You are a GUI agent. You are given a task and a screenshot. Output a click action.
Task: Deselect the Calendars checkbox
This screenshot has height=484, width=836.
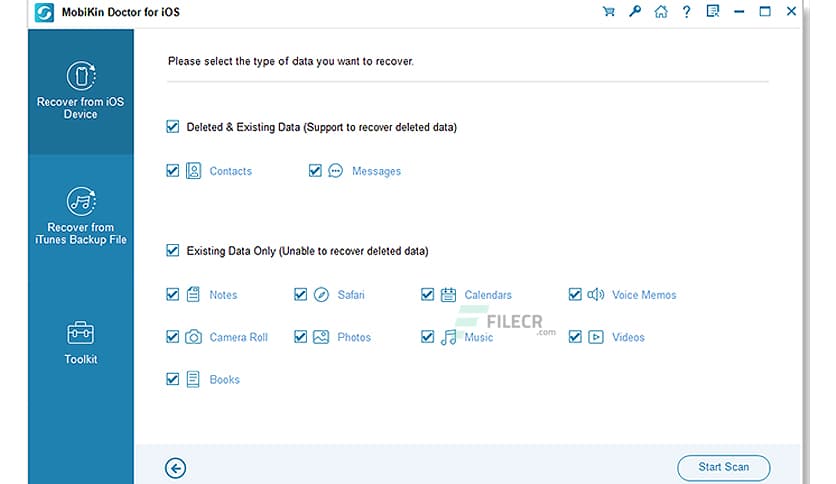click(x=428, y=295)
